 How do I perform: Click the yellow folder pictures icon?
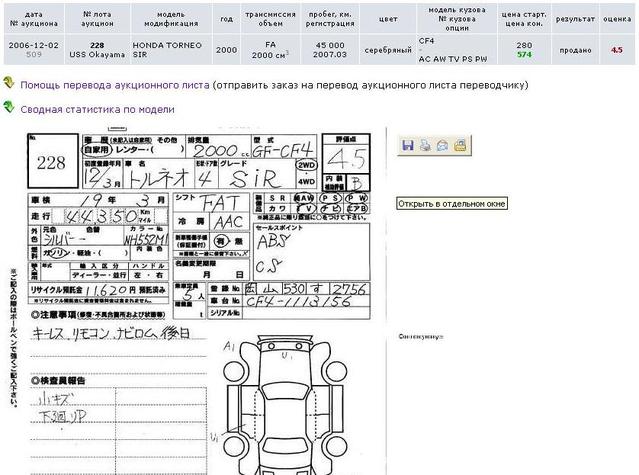pos(460,145)
